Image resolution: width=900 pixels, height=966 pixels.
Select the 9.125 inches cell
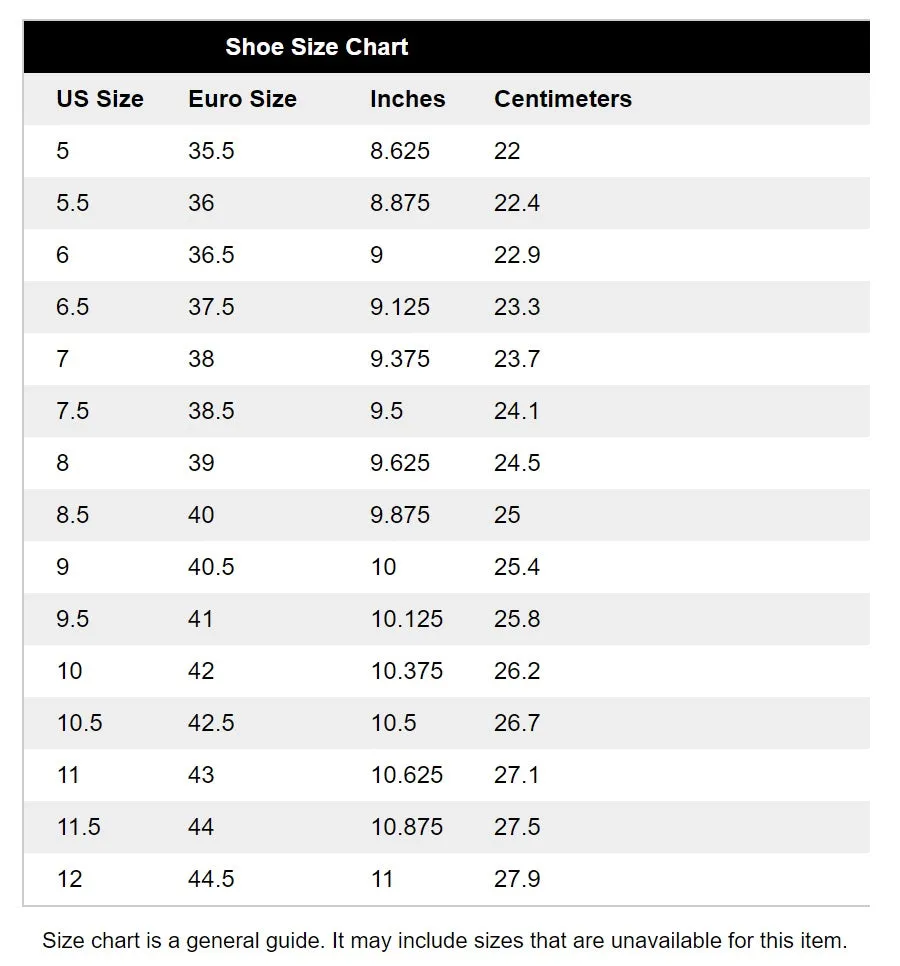[399, 307]
